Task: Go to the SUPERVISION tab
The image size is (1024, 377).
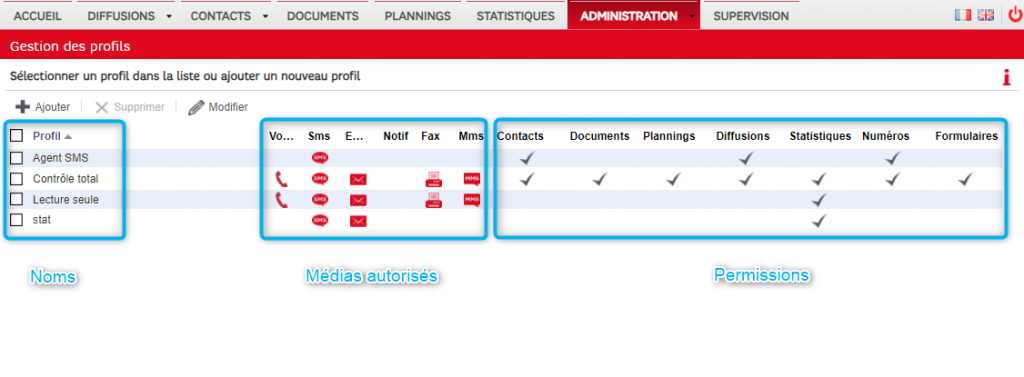Action: pos(751,16)
